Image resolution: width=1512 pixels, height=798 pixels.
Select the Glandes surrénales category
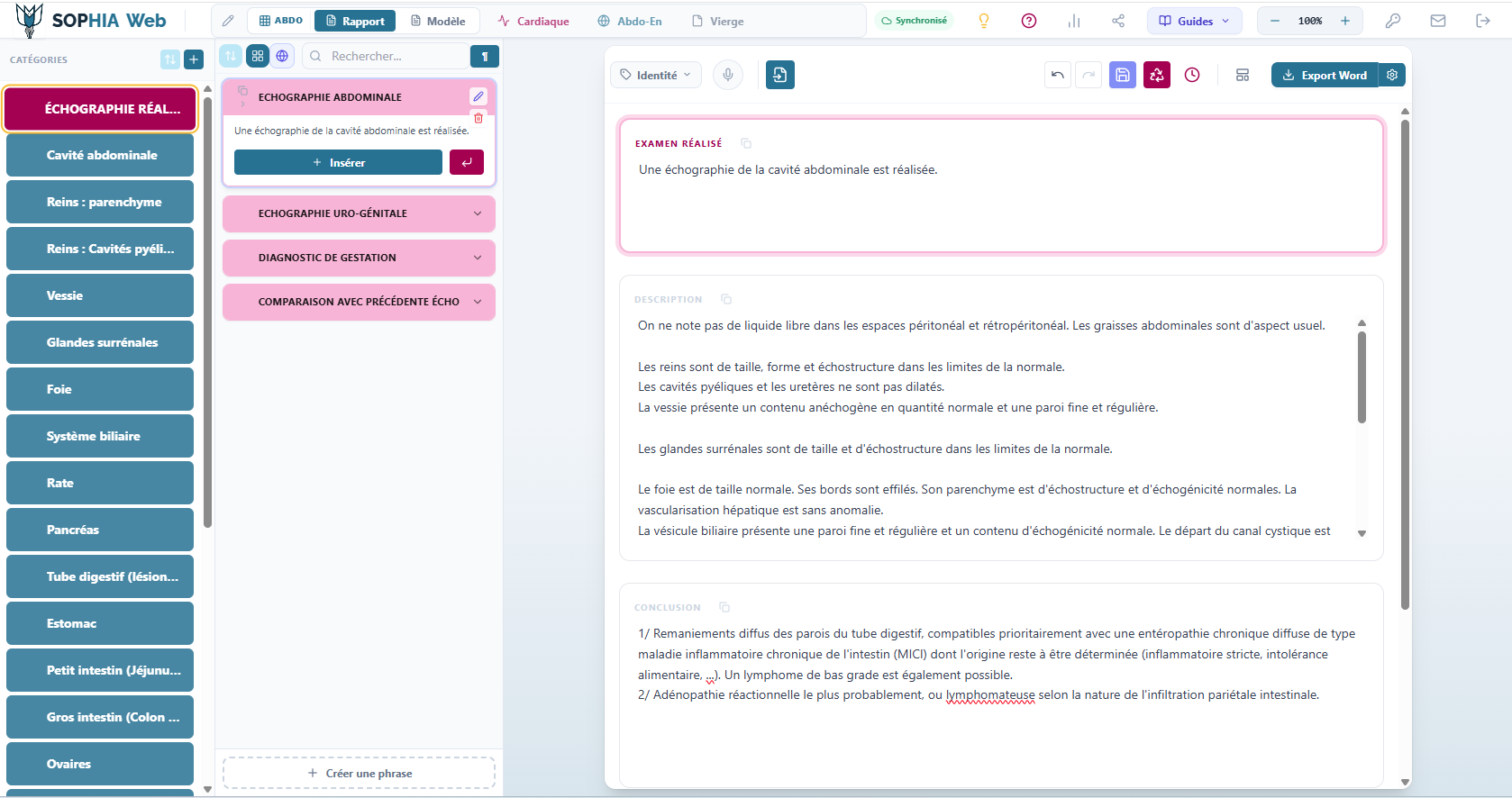(100, 342)
